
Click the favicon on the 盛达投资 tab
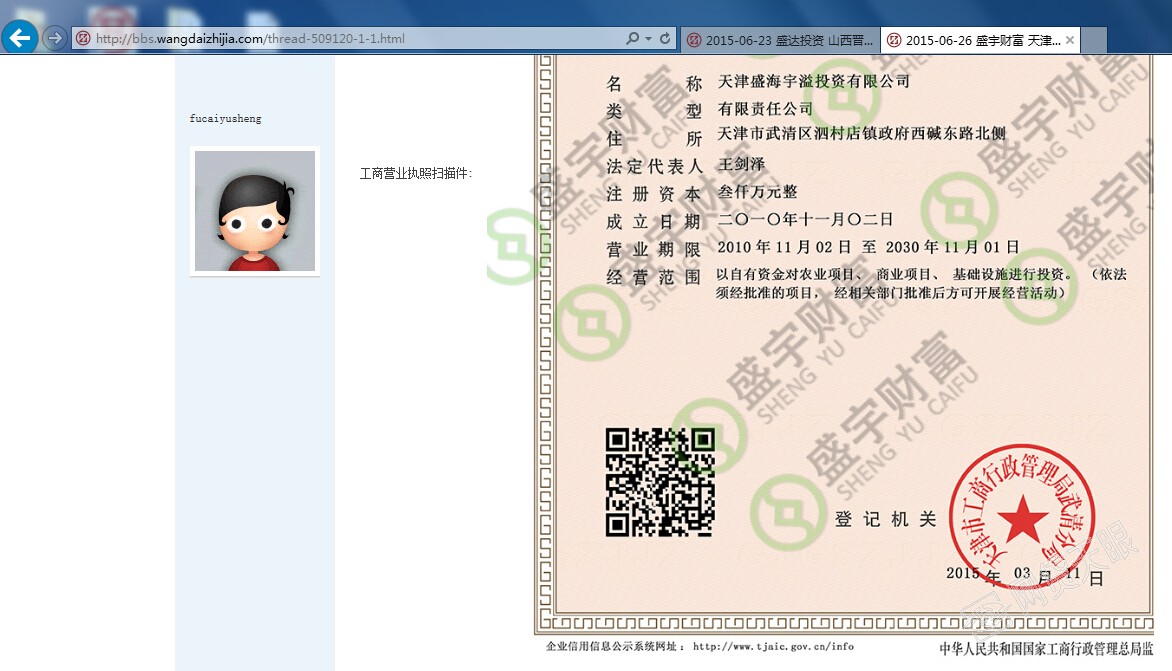click(x=694, y=41)
